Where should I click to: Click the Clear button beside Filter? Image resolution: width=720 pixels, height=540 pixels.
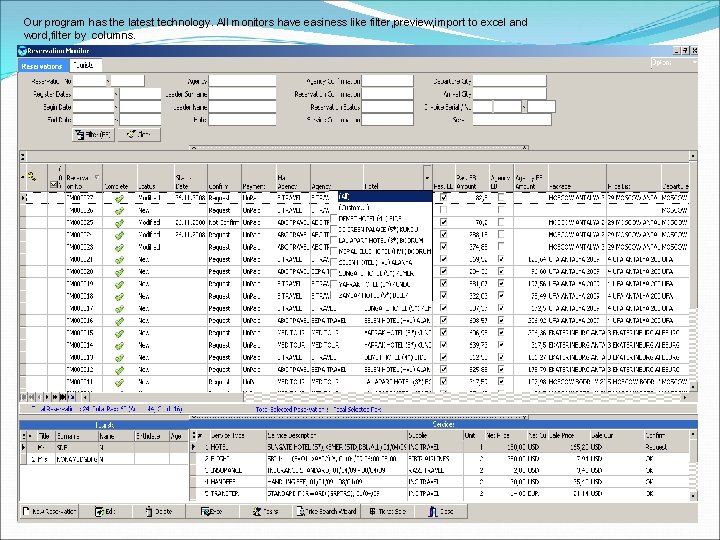click(139, 135)
